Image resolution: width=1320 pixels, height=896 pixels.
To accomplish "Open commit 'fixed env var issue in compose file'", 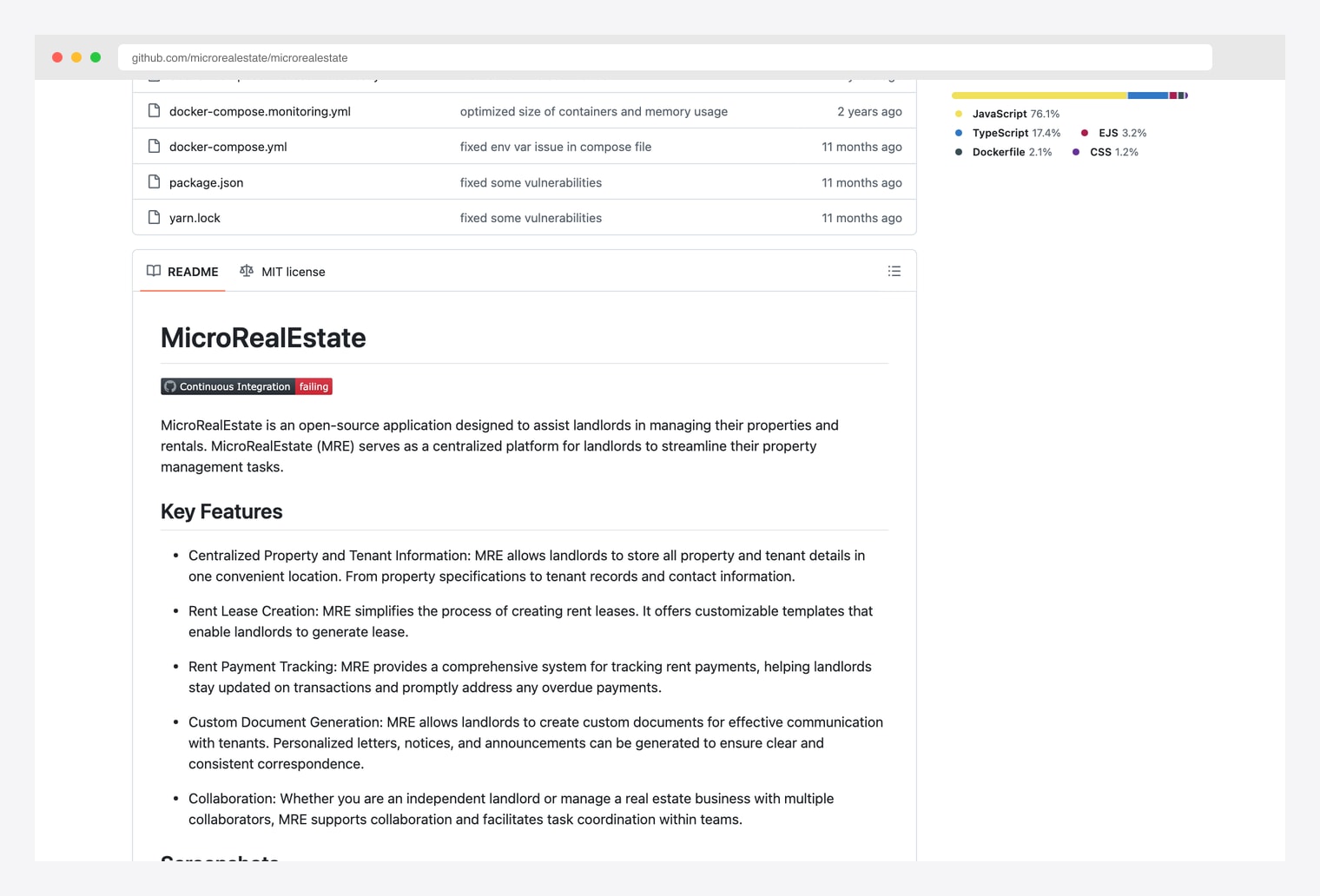I will 556,147.
